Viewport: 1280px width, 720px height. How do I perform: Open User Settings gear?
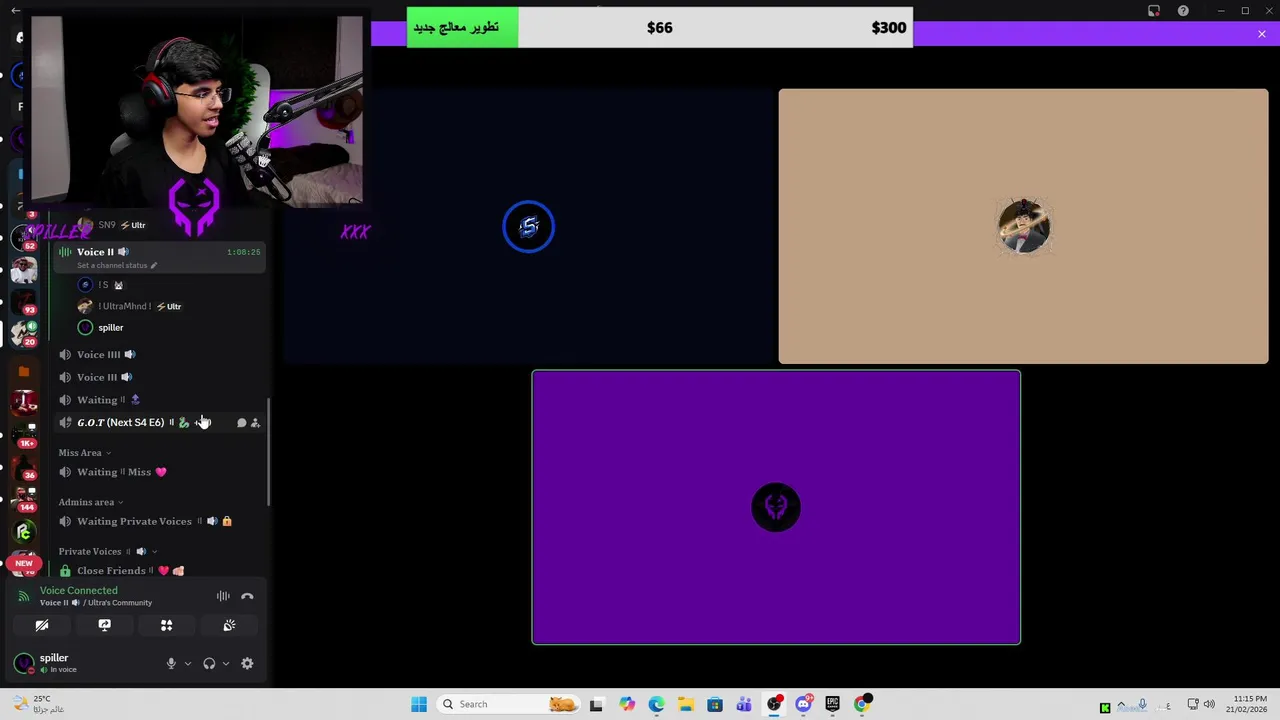247,663
